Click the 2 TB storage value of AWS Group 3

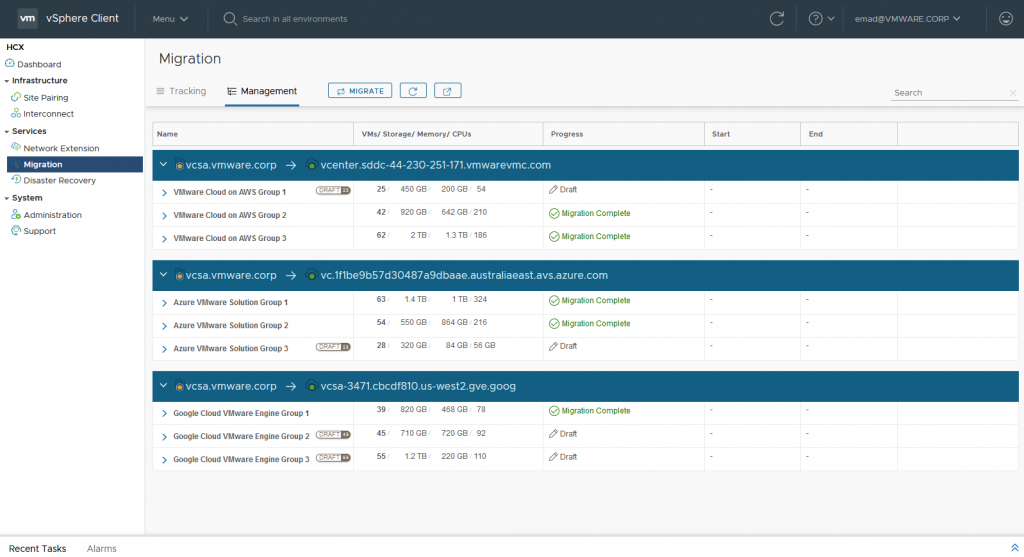tap(419, 235)
